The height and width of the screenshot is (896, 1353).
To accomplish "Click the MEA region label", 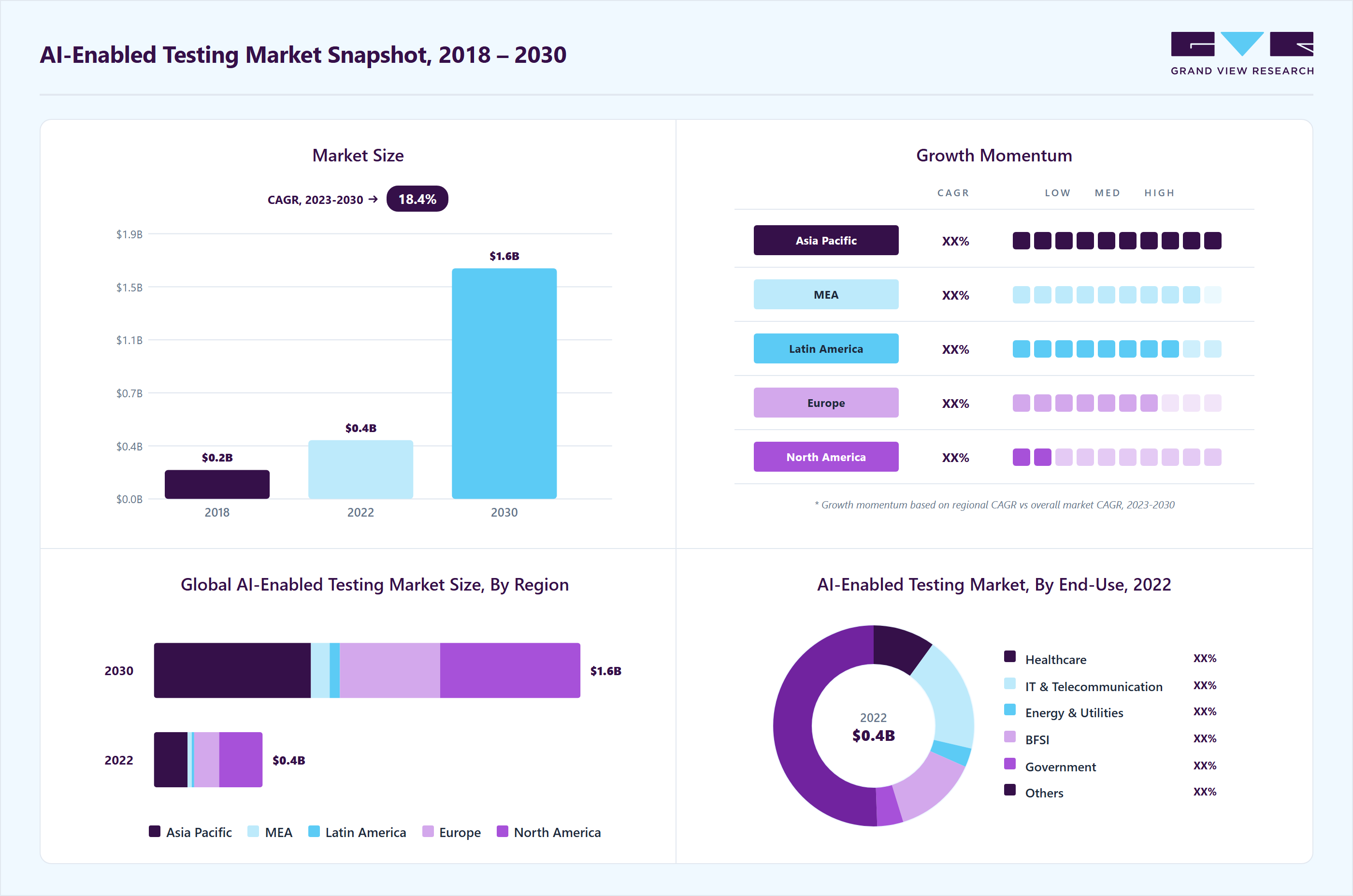I will [826, 295].
